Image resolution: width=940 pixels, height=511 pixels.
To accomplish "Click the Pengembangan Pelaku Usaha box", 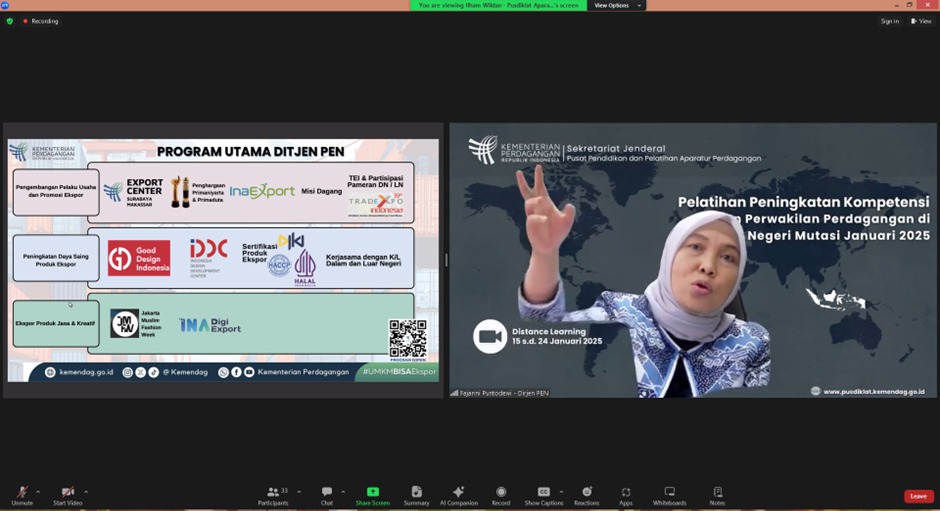I will tap(56, 191).
